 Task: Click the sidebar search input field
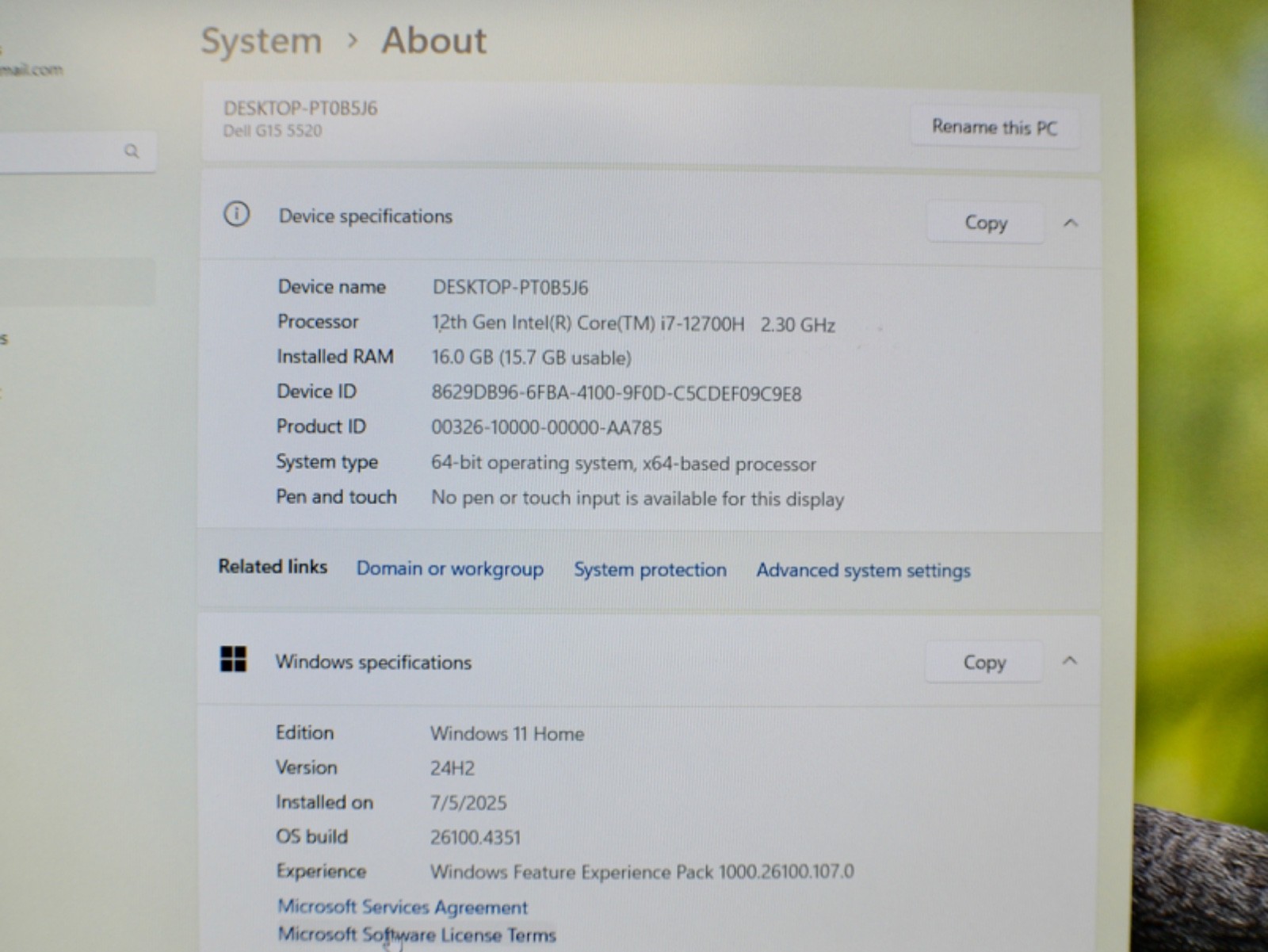78,151
